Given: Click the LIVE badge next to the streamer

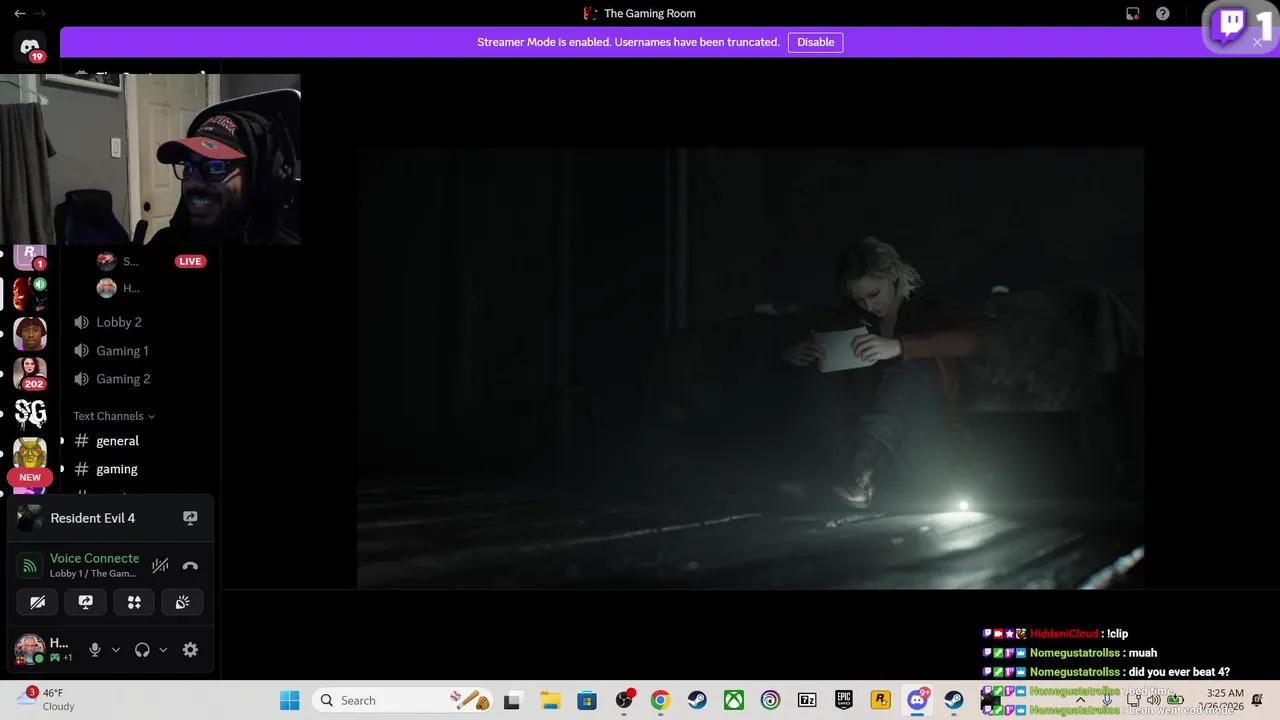Looking at the screenshot, I should click(x=190, y=261).
